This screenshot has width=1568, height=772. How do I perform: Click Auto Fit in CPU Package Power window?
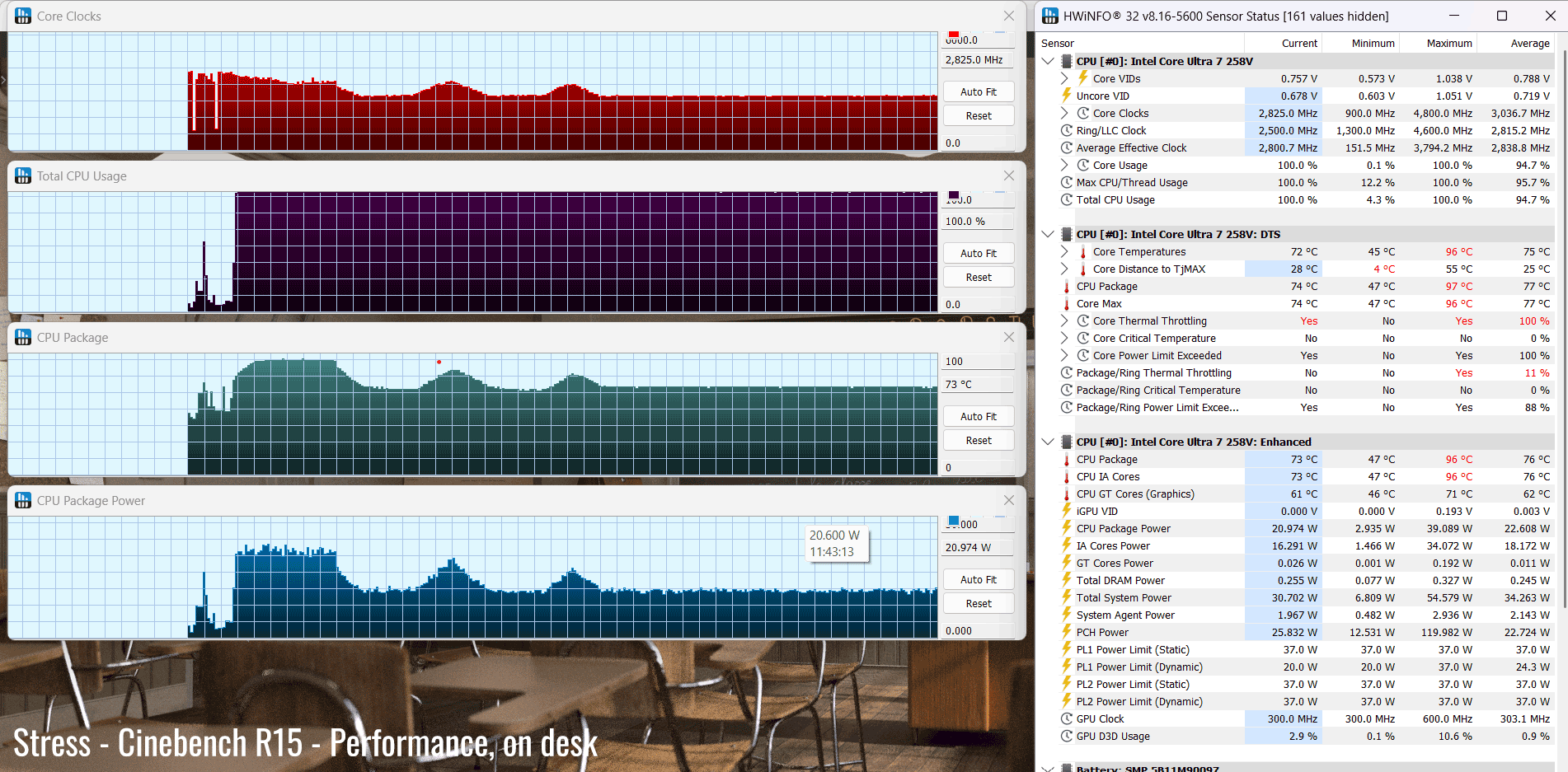click(979, 579)
